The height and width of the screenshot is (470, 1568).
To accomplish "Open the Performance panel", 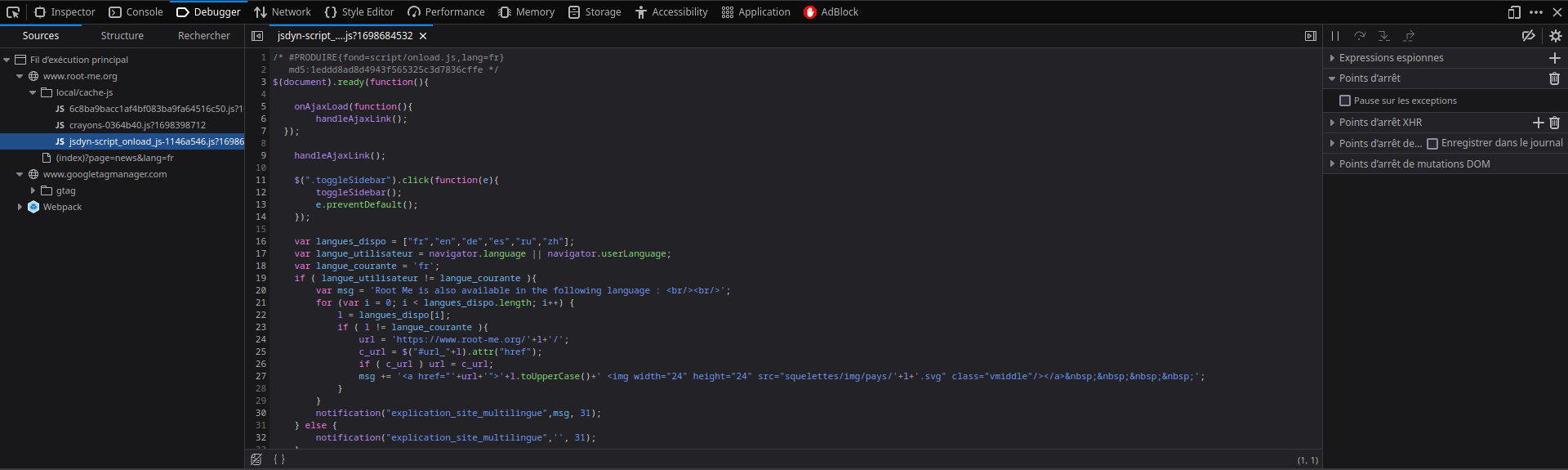I will pyautogui.click(x=446, y=12).
